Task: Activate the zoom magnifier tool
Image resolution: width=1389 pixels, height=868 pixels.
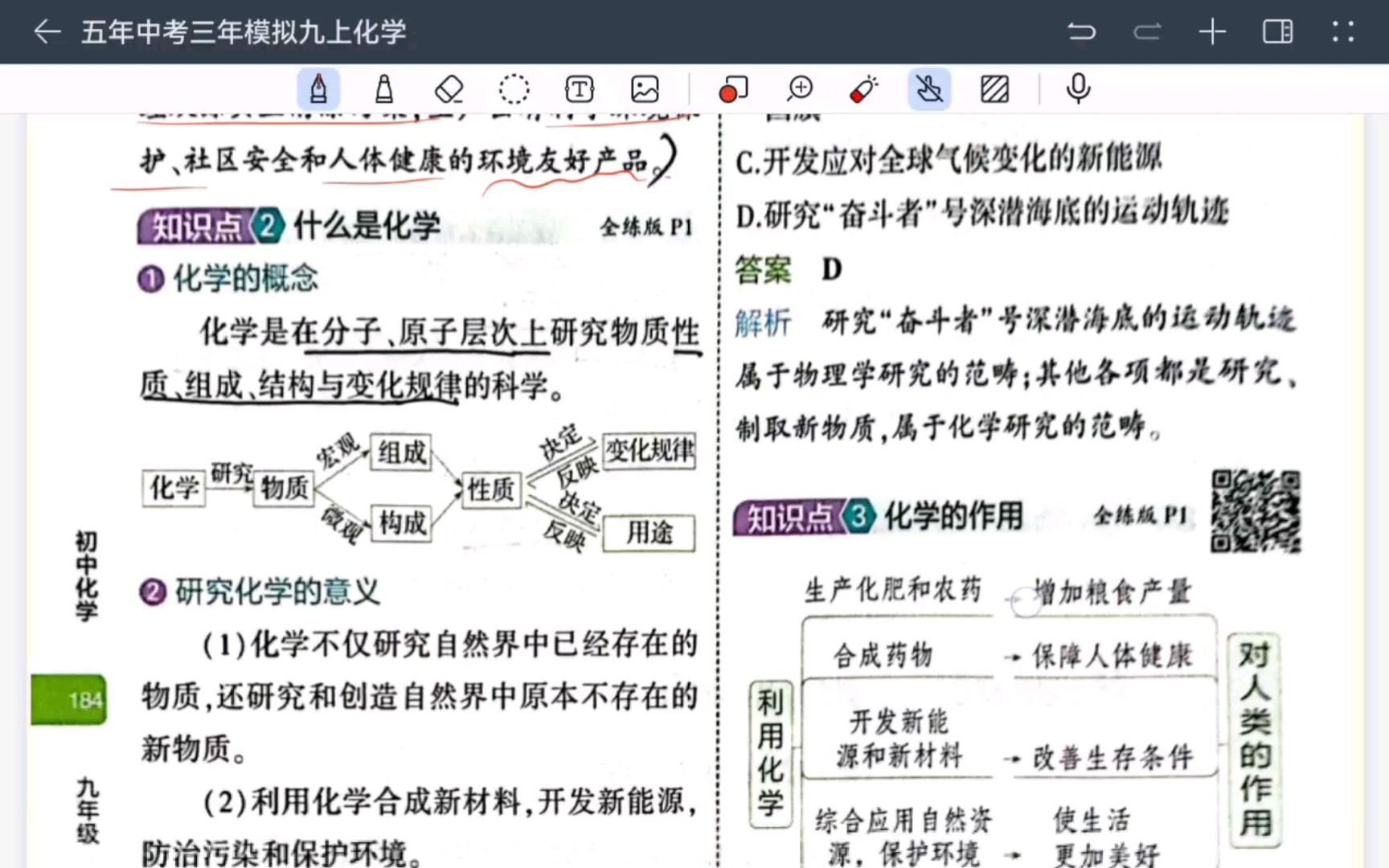Action: point(800,89)
